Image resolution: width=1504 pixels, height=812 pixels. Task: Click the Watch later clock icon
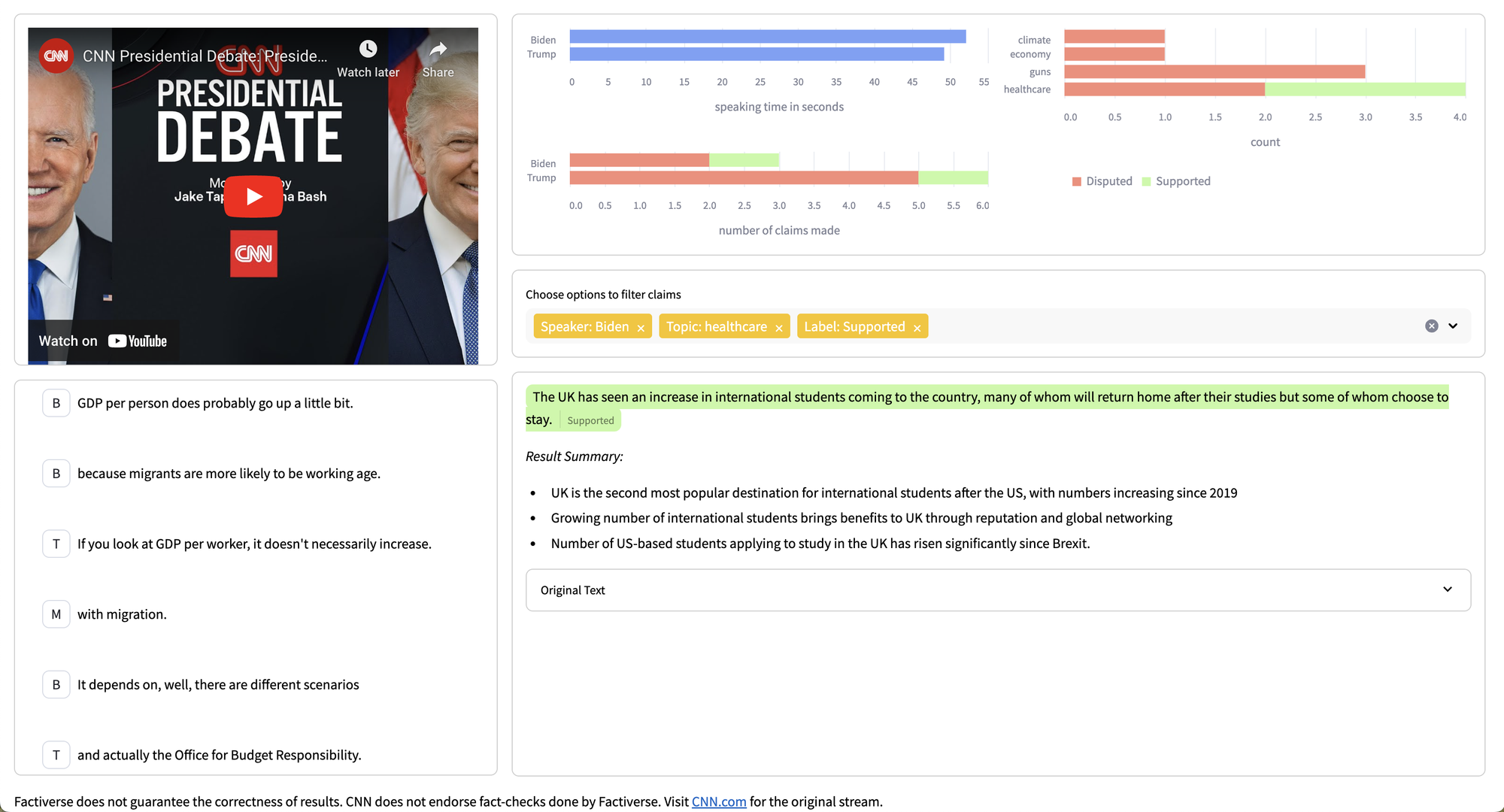(368, 50)
